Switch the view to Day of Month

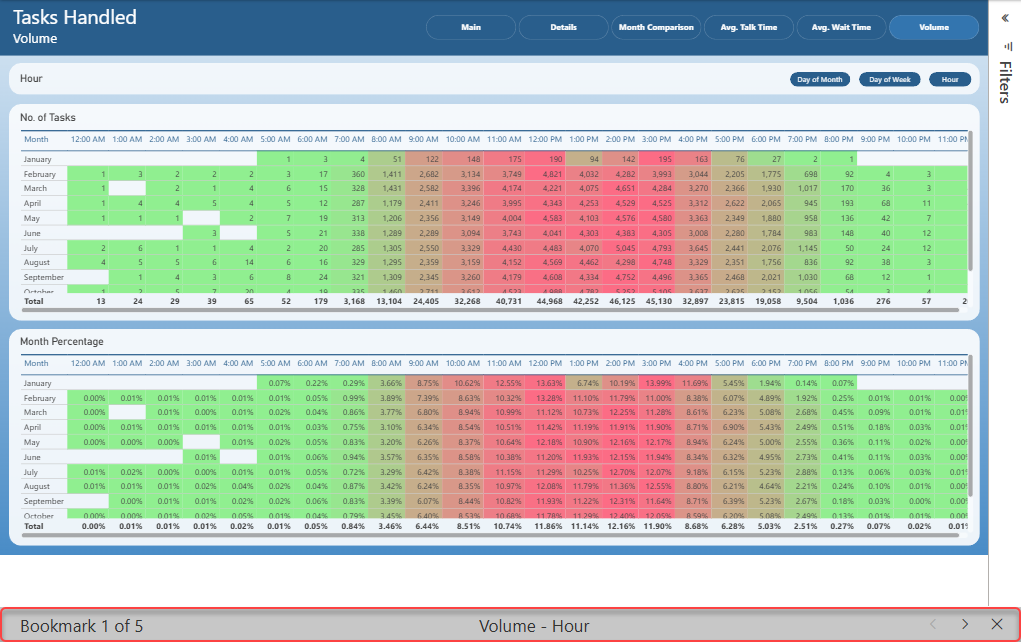pyautogui.click(x=820, y=79)
